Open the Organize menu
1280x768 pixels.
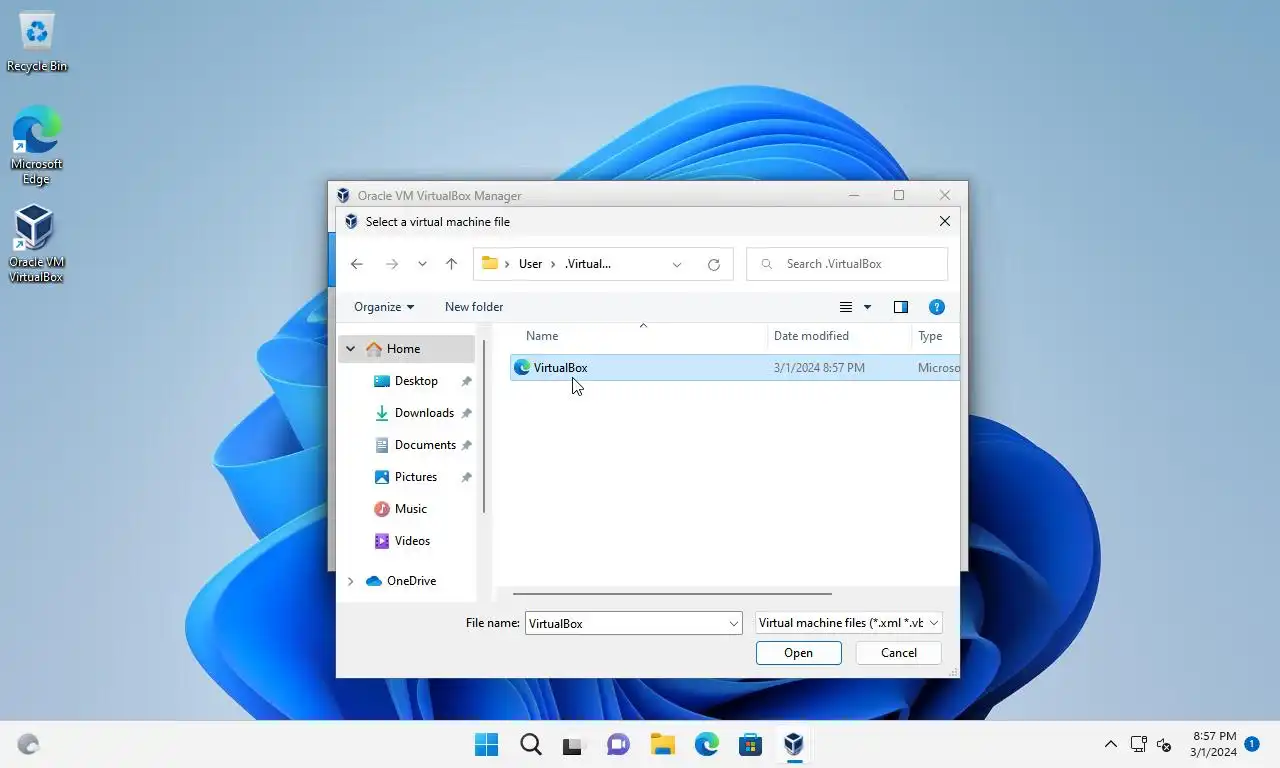pyautogui.click(x=384, y=307)
